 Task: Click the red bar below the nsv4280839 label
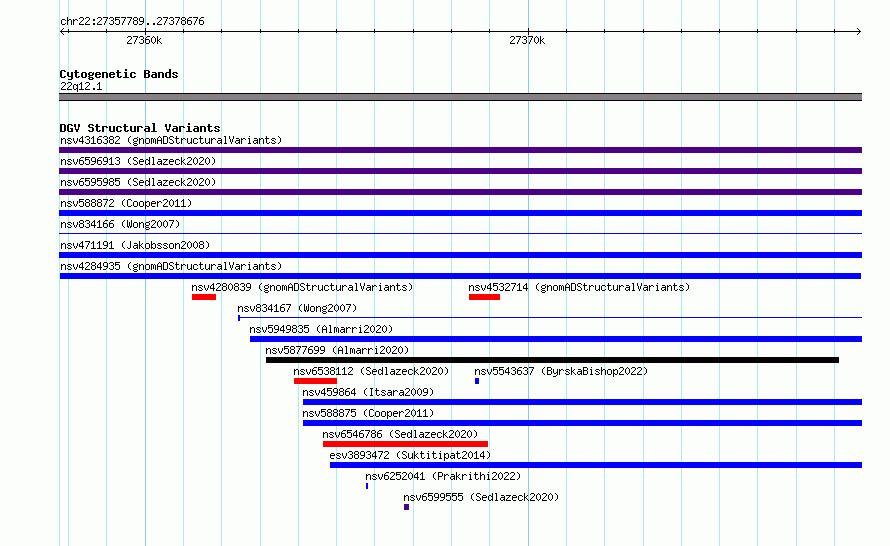click(204, 297)
